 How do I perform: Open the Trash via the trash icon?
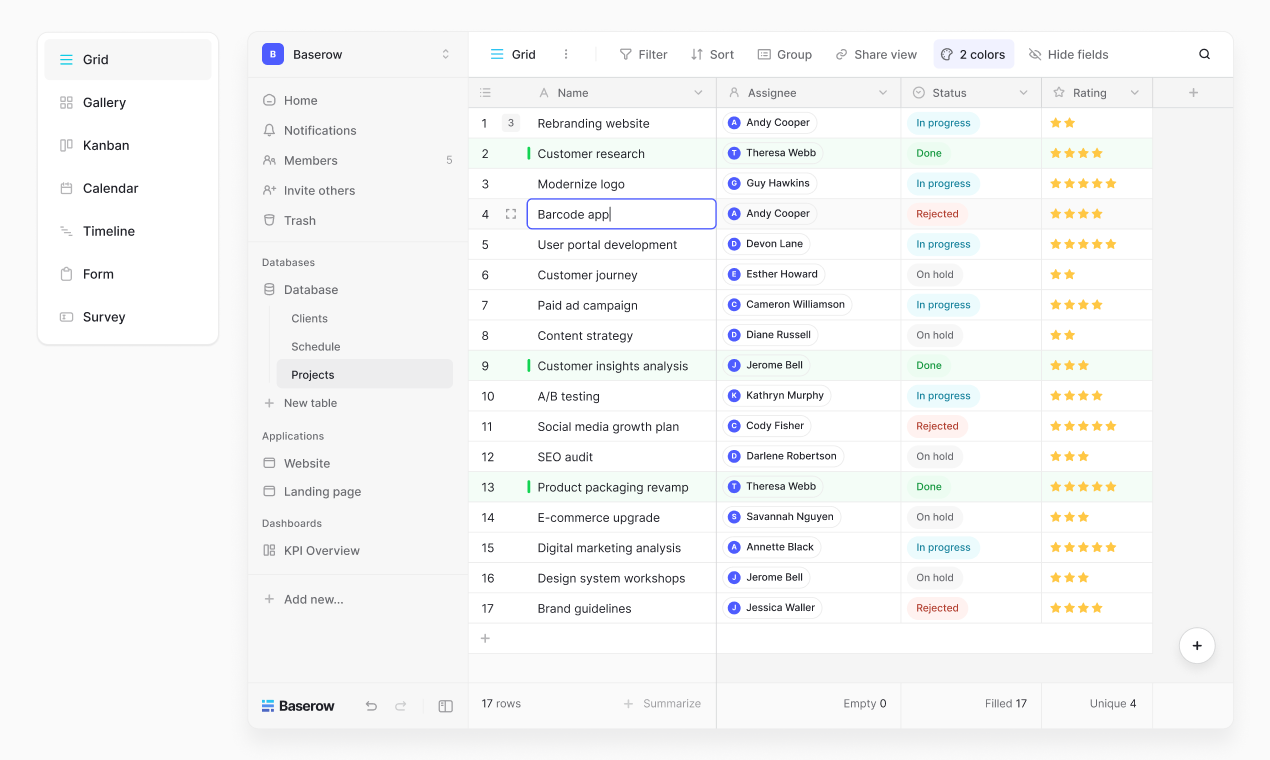[x=268, y=220]
